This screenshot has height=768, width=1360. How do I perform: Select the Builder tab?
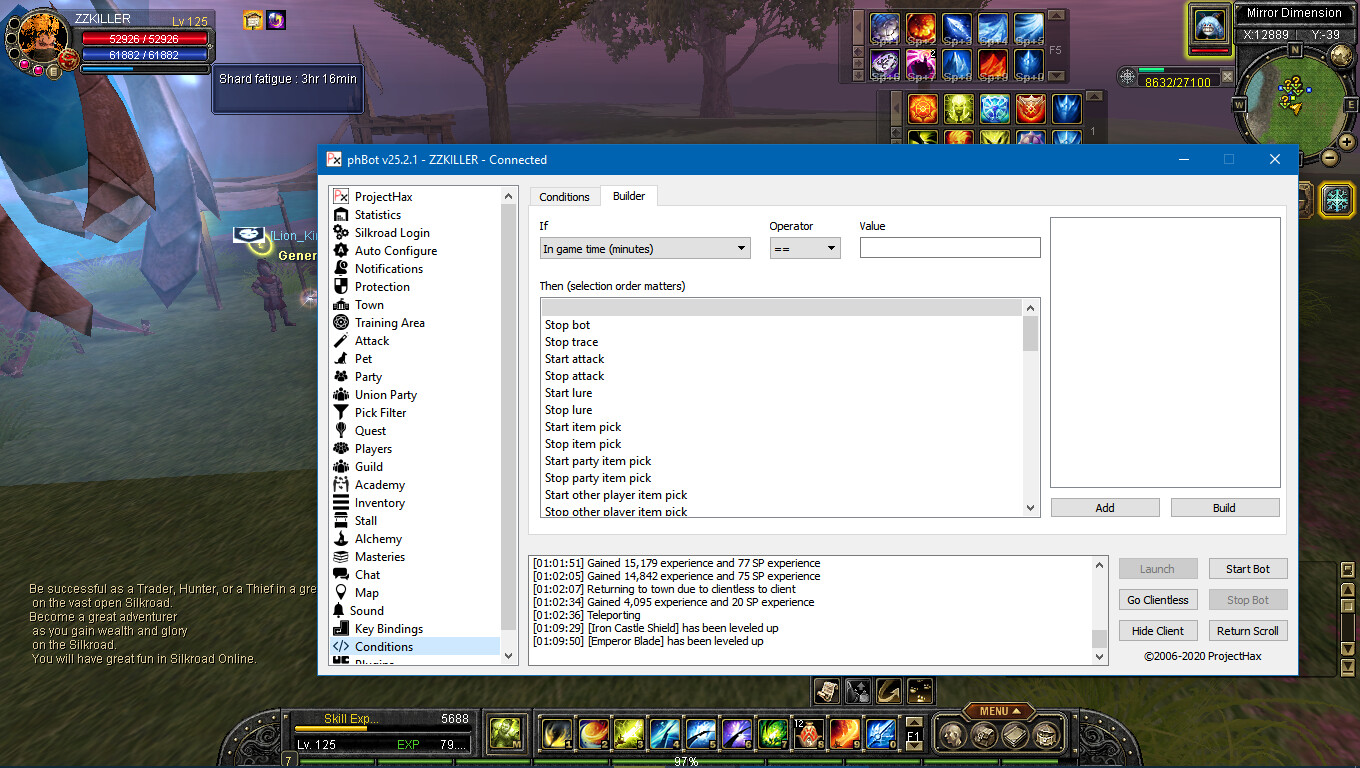[x=629, y=196]
